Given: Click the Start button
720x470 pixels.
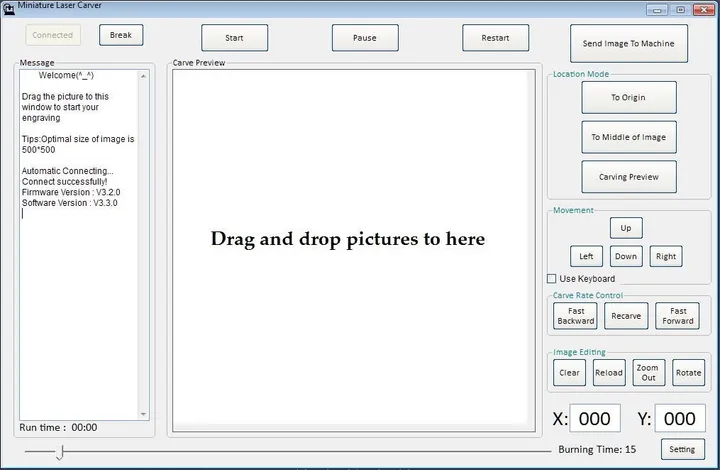Looking at the screenshot, I should [234, 38].
